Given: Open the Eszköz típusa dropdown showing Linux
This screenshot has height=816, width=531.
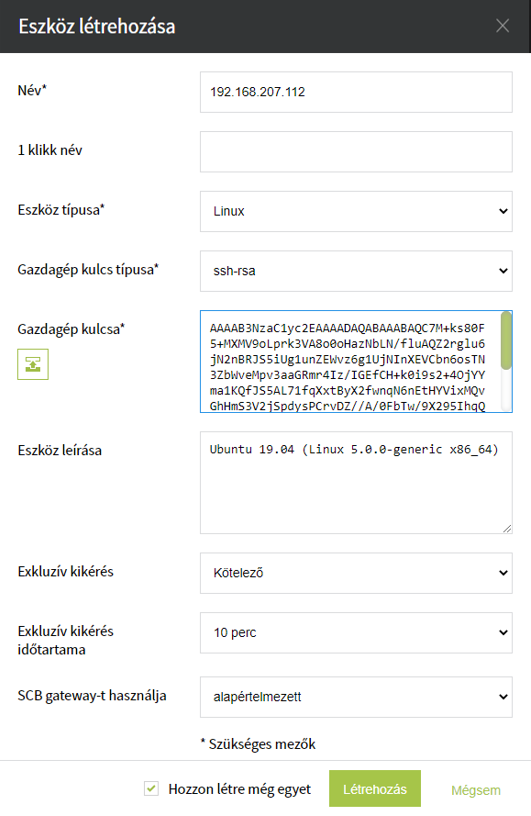Looking at the screenshot, I should click(x=356, y=211).
